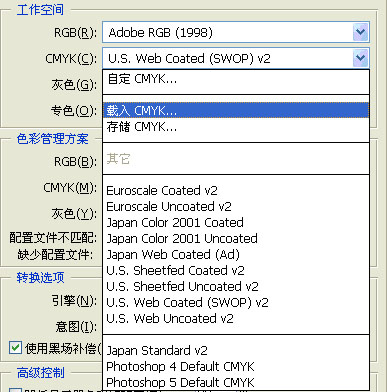Select Euroscale Coated v2 profile
Screen dimensions: 387x392
click(236, 190)
